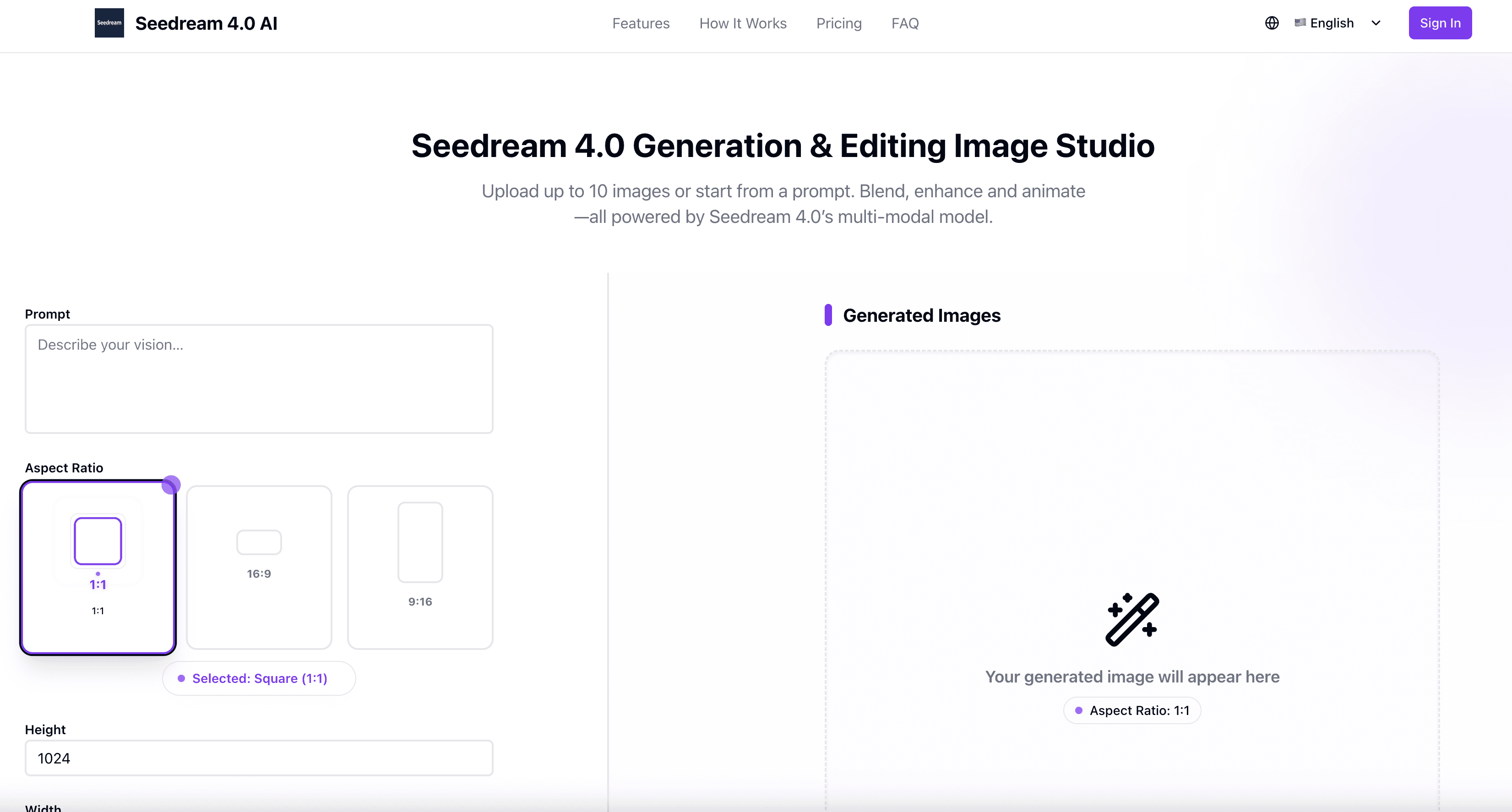This screenshot has width=1512, height=812.
Task: Click the square shape icon in 1:1 card
Action: pos(98,541)
